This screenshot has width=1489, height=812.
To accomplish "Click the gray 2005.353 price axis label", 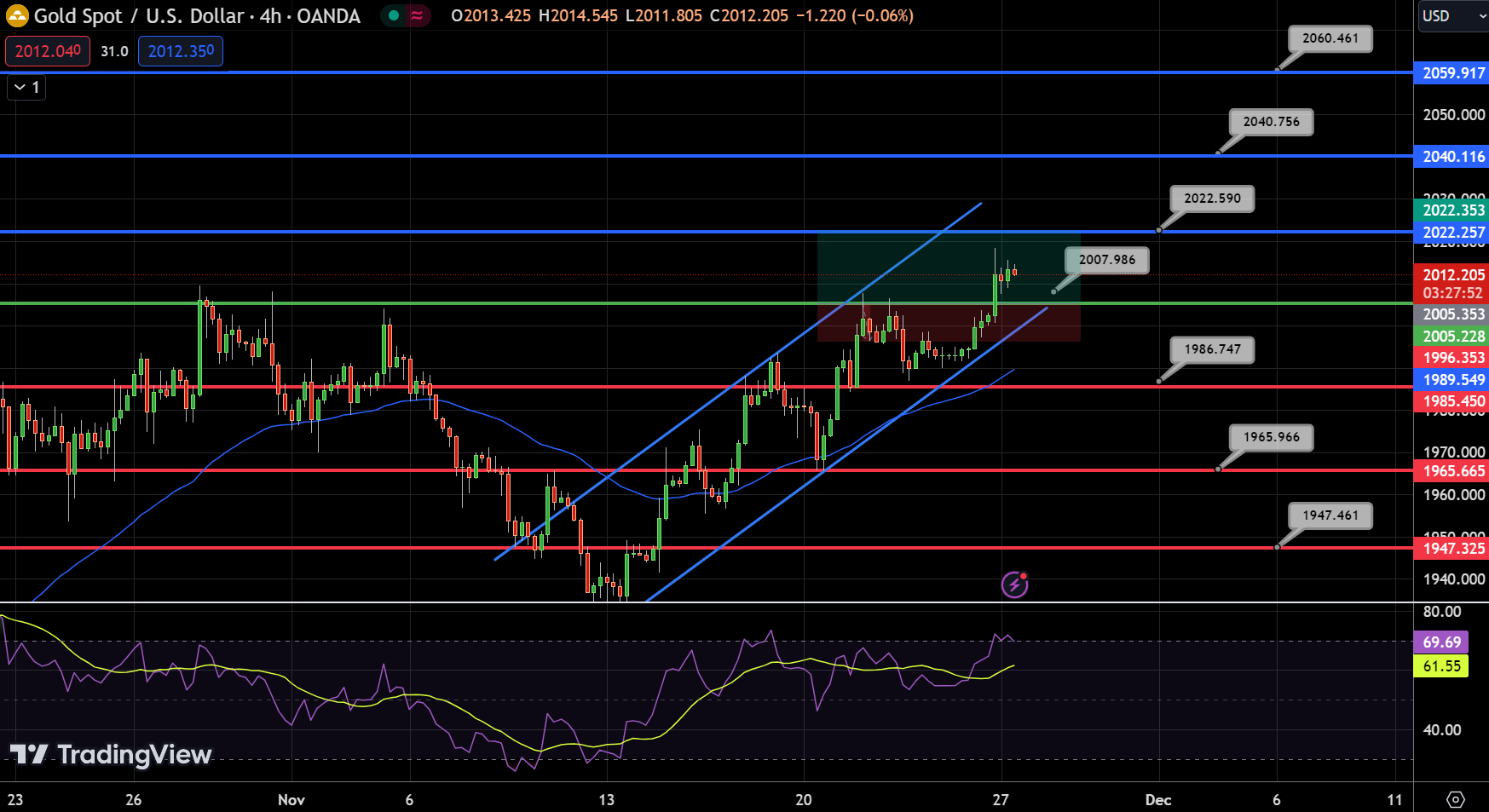I will click(1451, 314).
